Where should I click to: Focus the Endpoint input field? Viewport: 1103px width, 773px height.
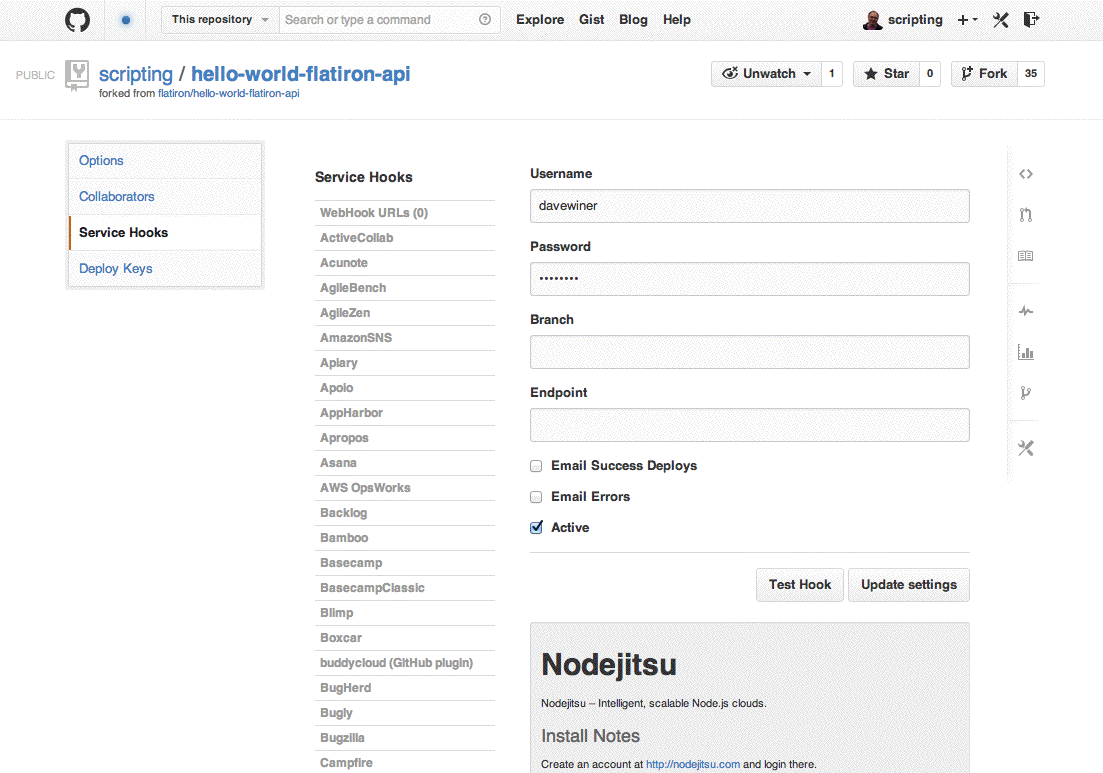(750, 425)
